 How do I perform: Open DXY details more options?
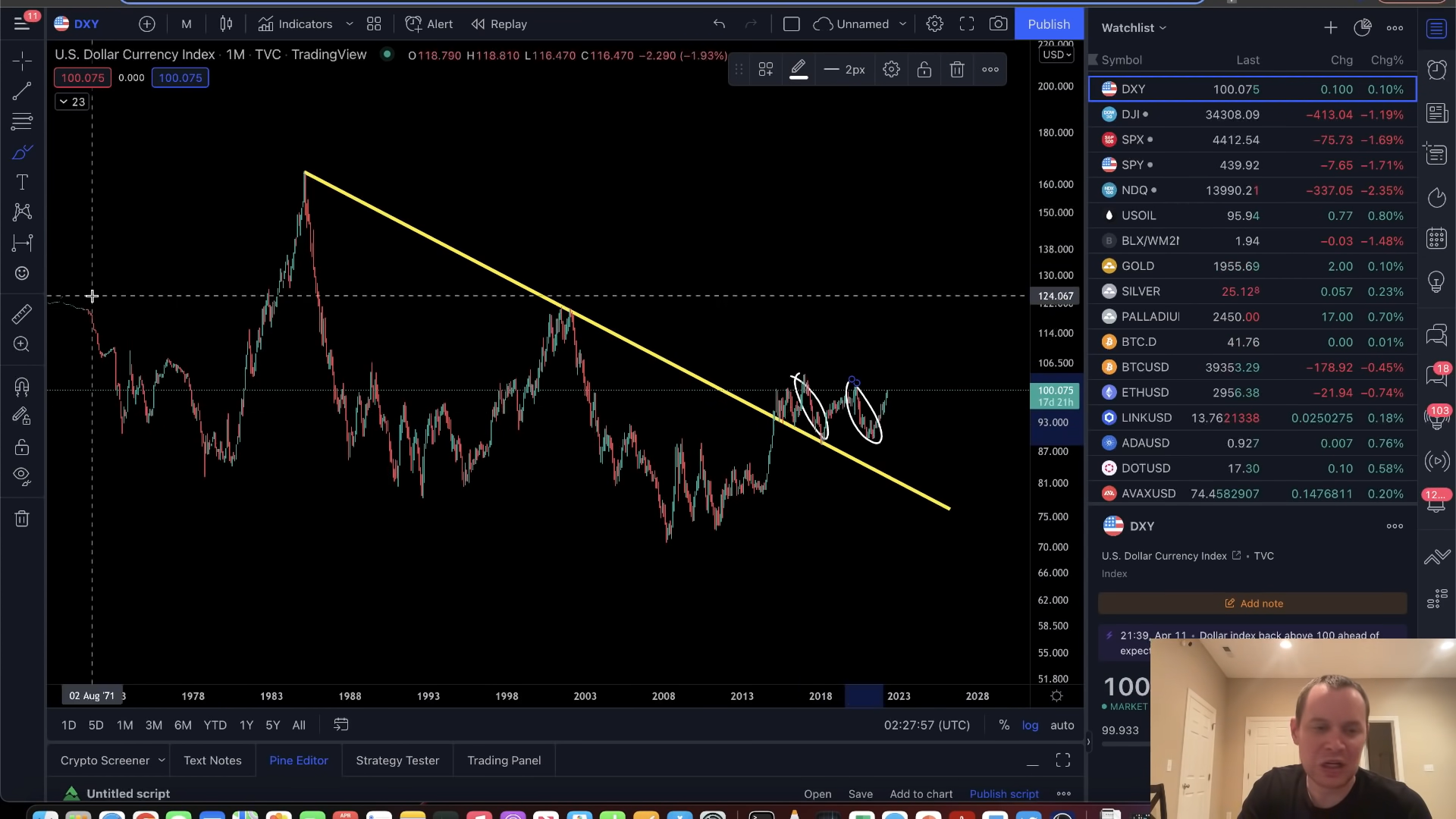click(x=1395, y=526)
